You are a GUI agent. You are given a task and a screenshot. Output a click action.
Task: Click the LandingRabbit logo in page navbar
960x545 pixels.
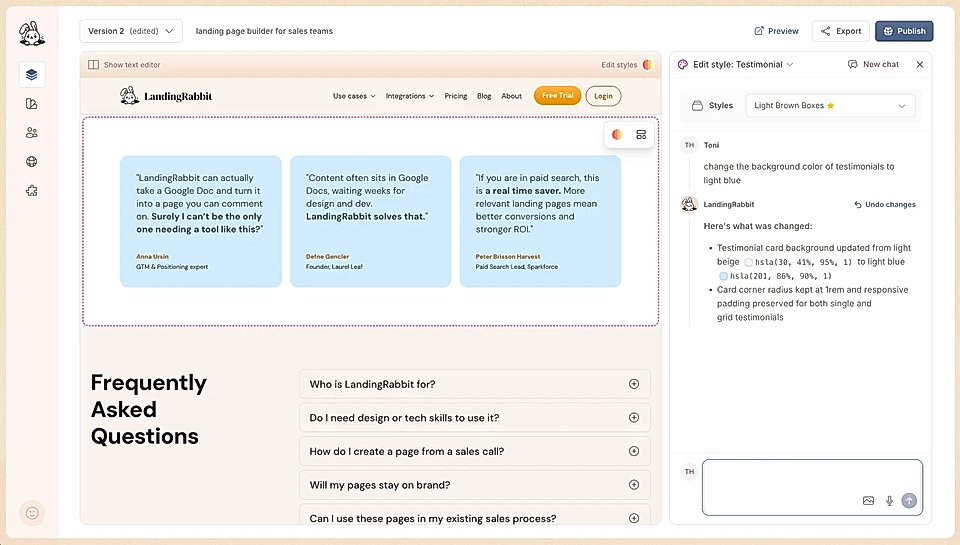pos(166,96)
